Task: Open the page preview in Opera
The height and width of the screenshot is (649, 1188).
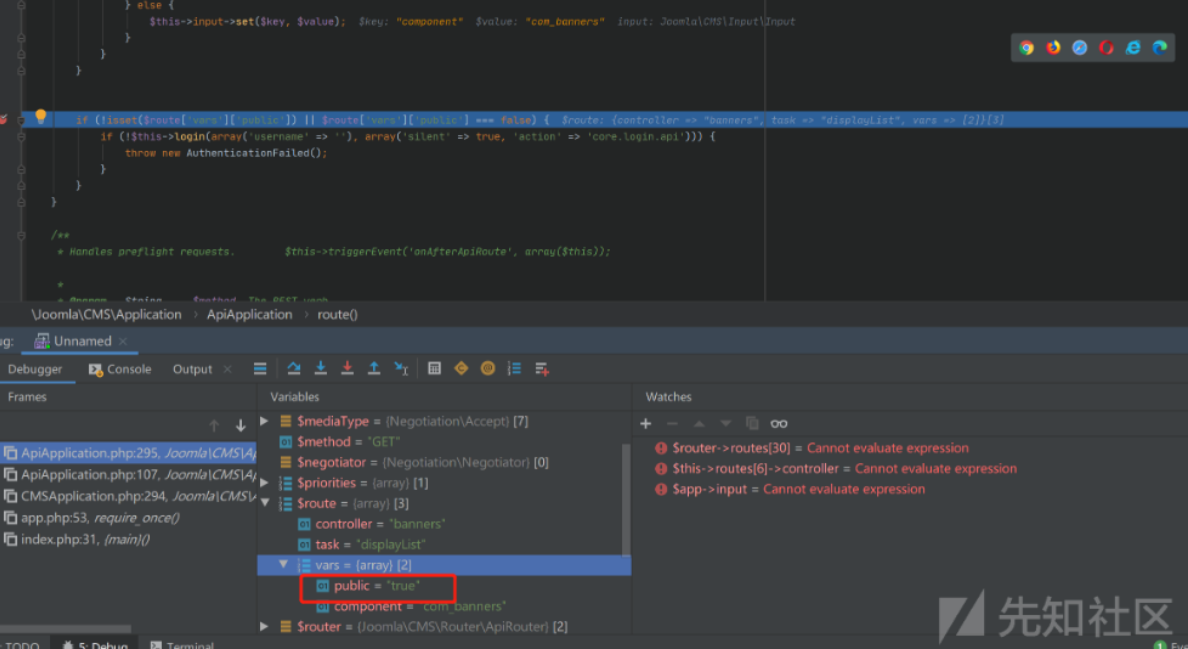Action: tap(1106, 48)
